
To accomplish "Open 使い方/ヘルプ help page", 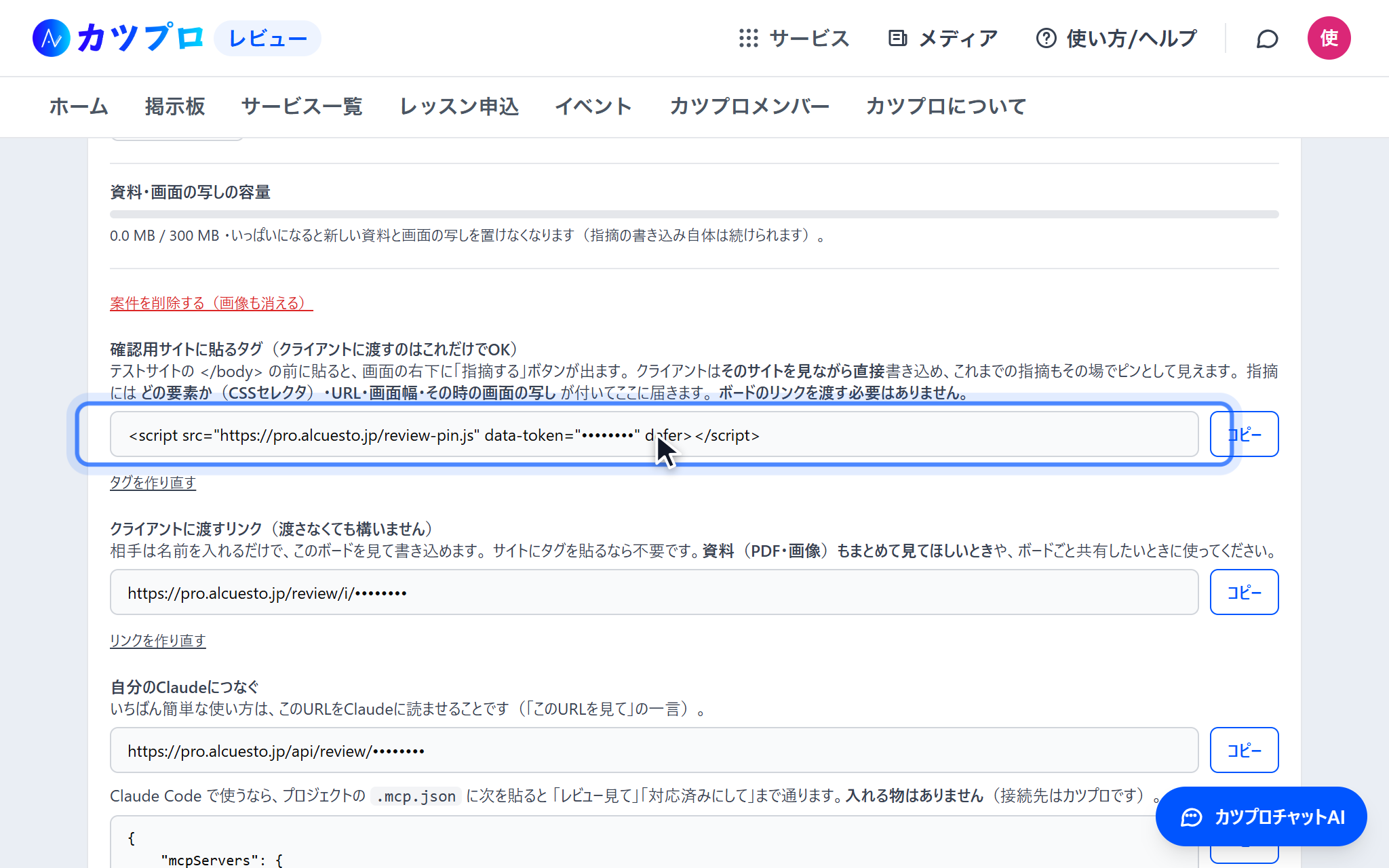I will tap(1116, 38).
